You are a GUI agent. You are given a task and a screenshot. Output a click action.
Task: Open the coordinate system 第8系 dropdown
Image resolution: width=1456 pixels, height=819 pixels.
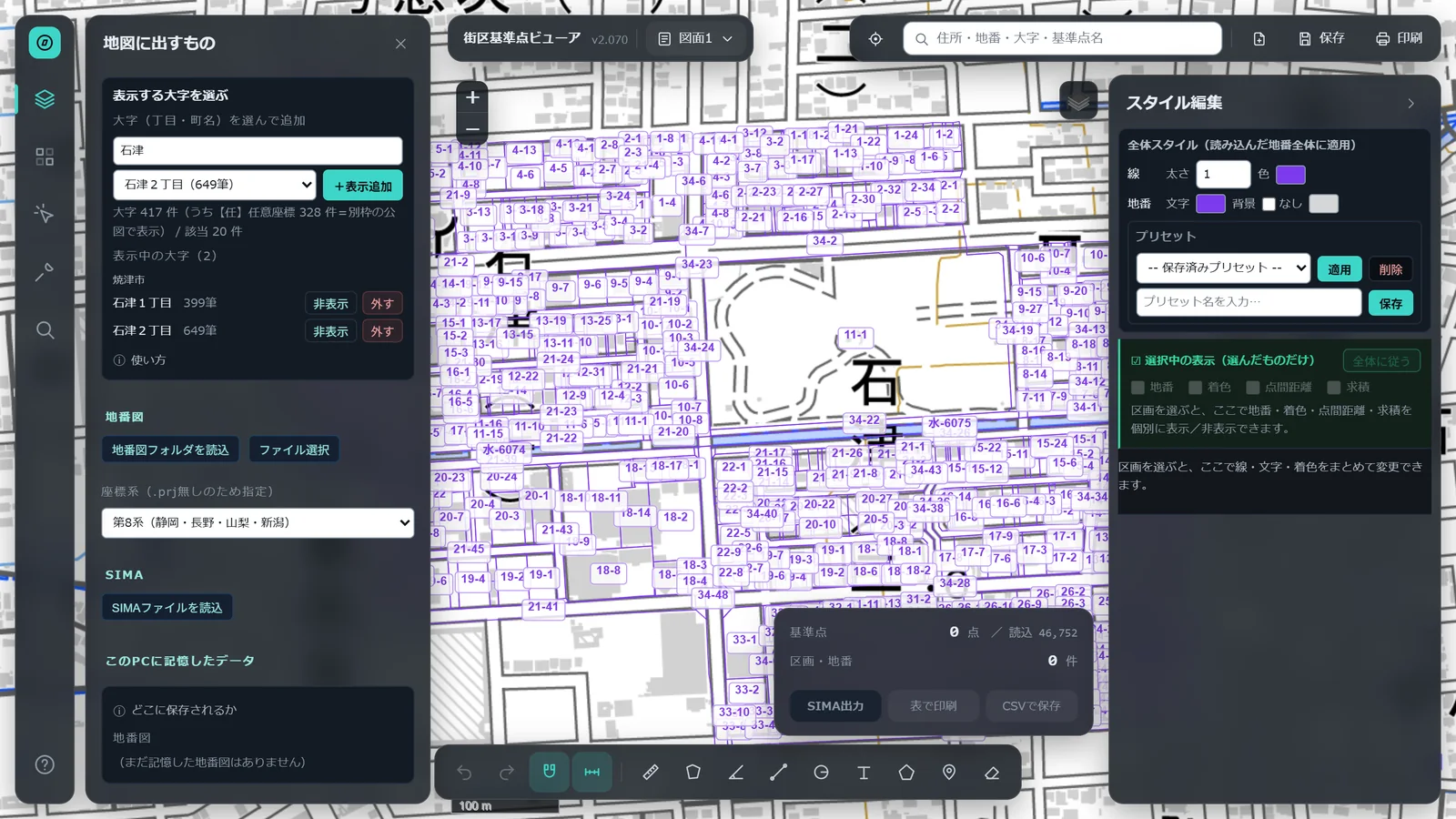point(258,522)
